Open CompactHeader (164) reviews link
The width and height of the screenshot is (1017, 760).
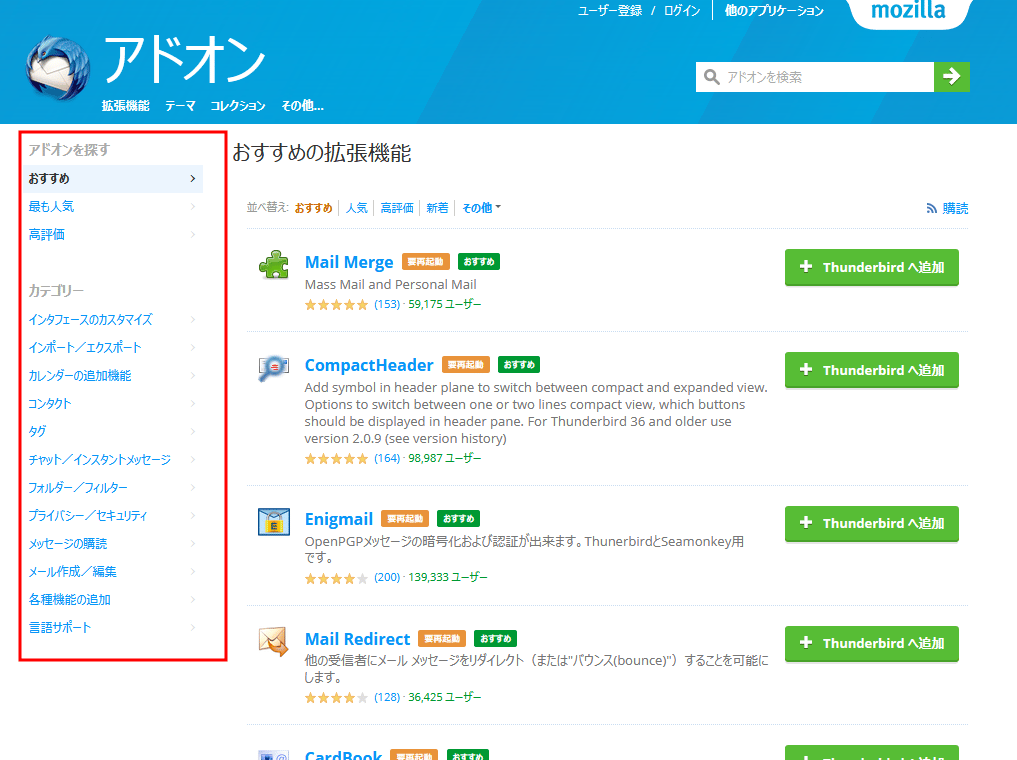[x=387, y=458]
